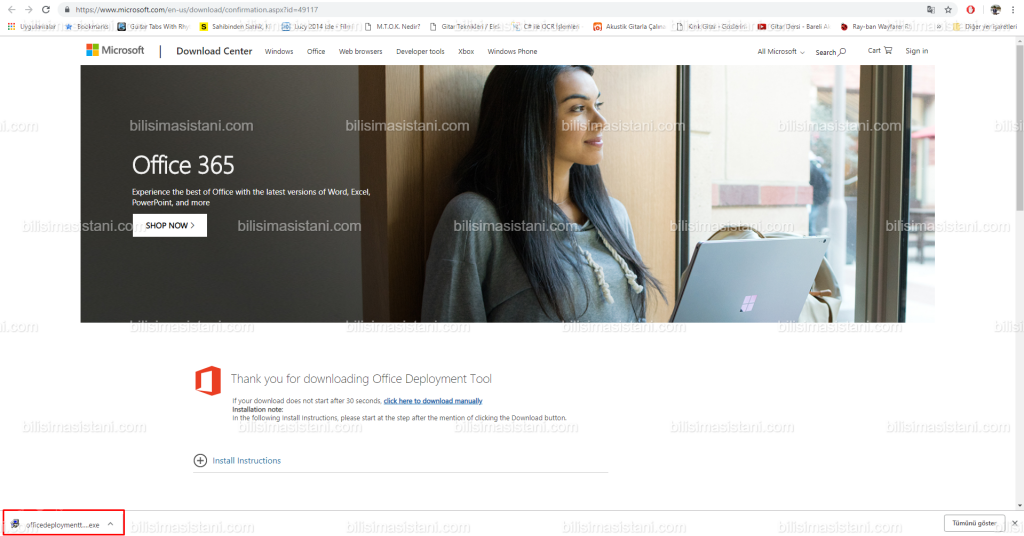Click the browser forward arrow
The height and width of the screenshot is (536, 1024).
(x=28, y=10)
